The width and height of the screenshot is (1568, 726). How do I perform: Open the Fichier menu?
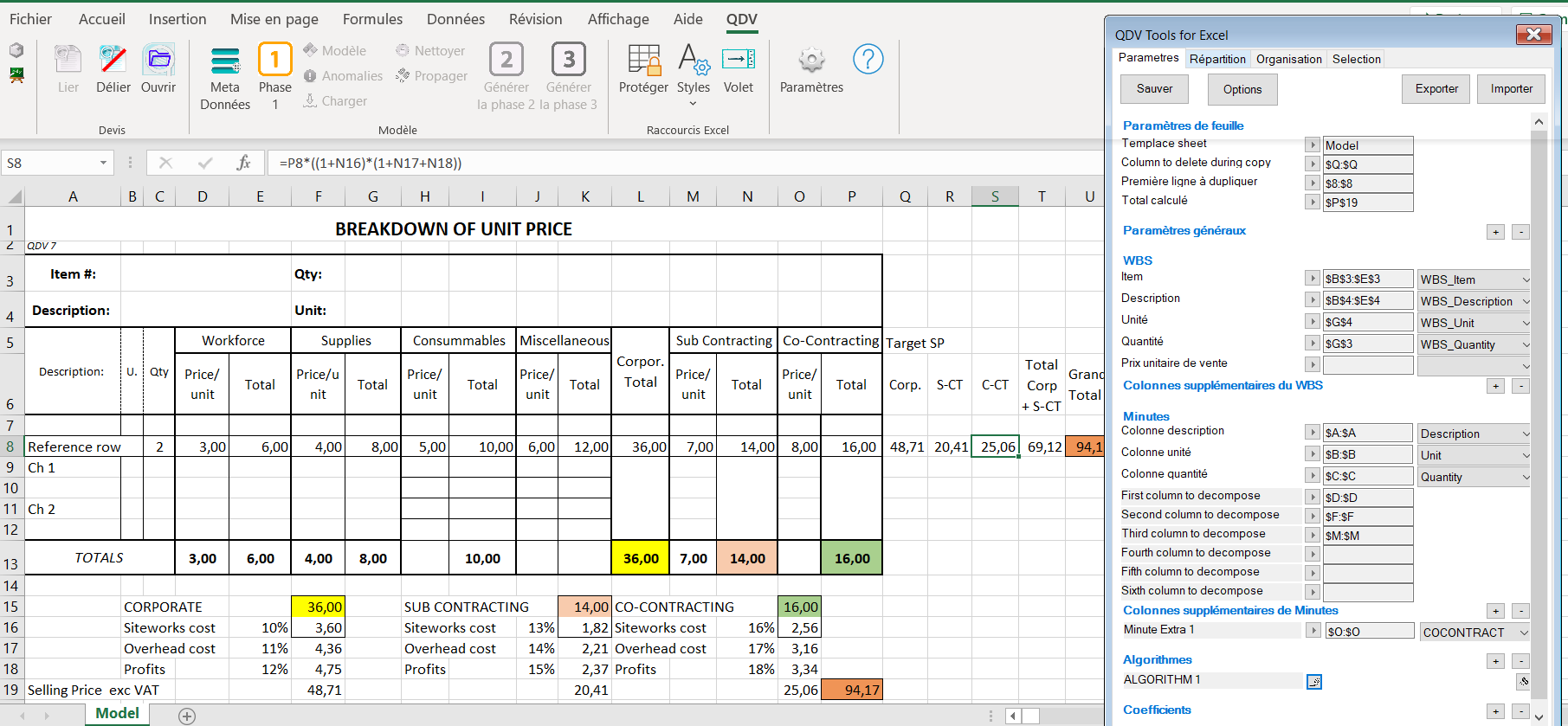[30, 19]
